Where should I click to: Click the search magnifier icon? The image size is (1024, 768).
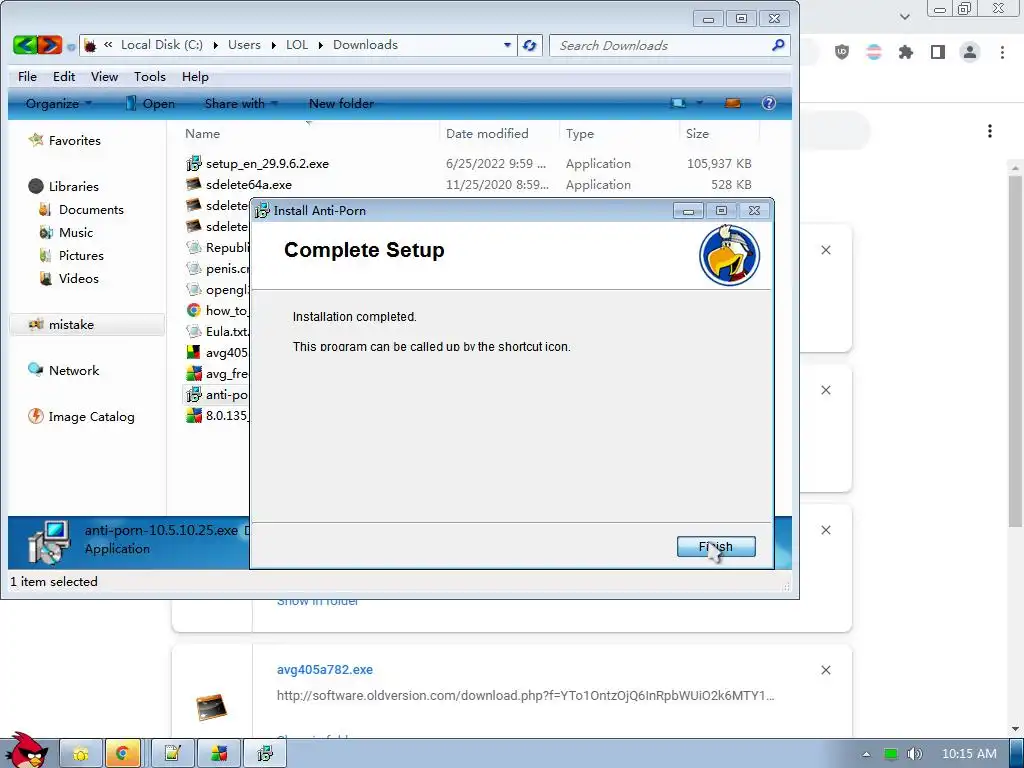(778, 45)
